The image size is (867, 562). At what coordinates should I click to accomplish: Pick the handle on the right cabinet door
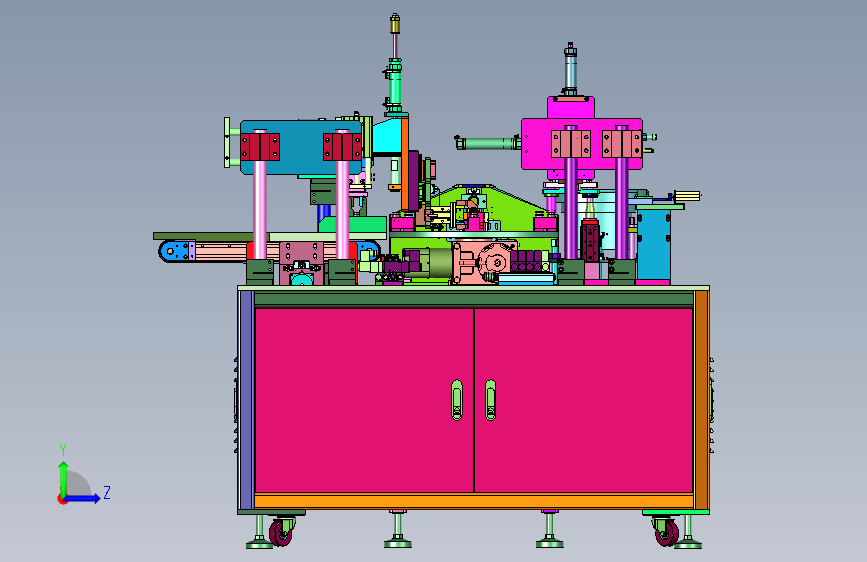[490, 400]
